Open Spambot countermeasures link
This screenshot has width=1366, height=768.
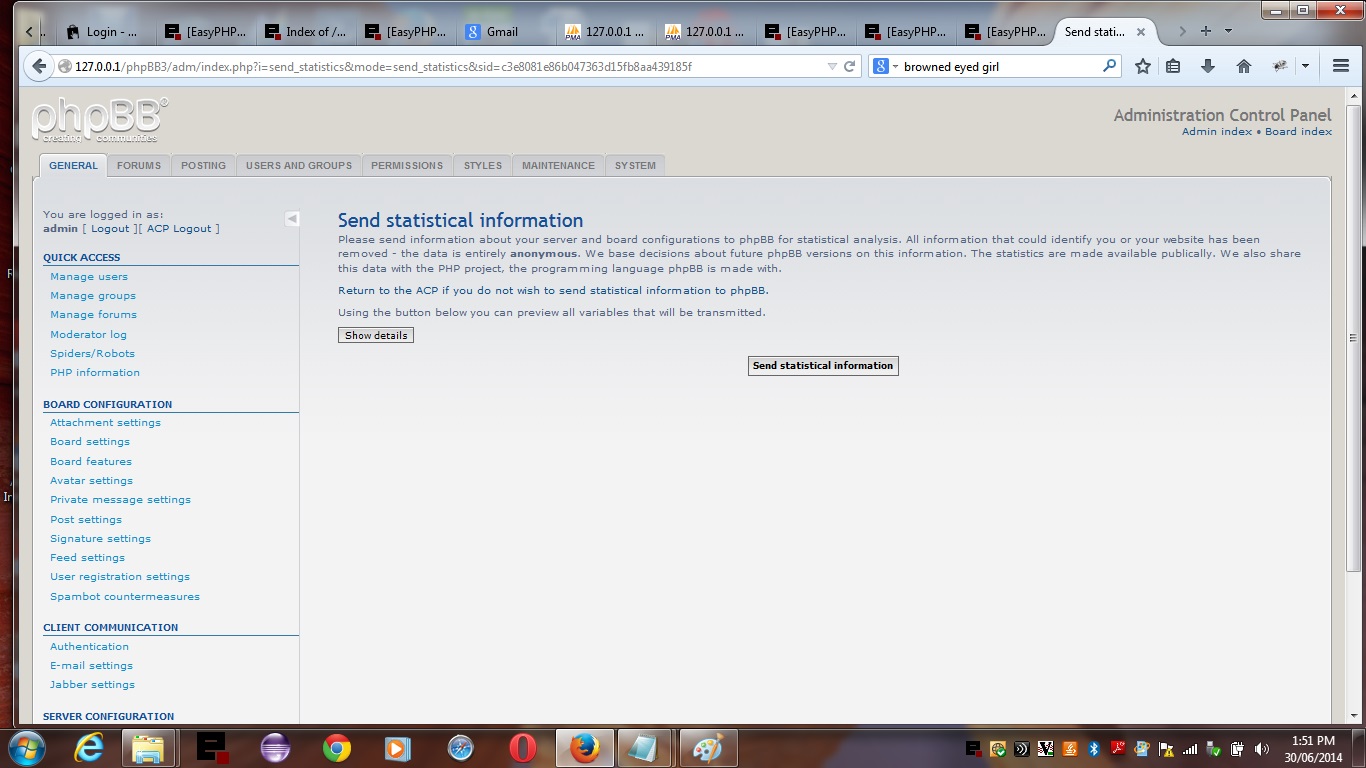125,597
